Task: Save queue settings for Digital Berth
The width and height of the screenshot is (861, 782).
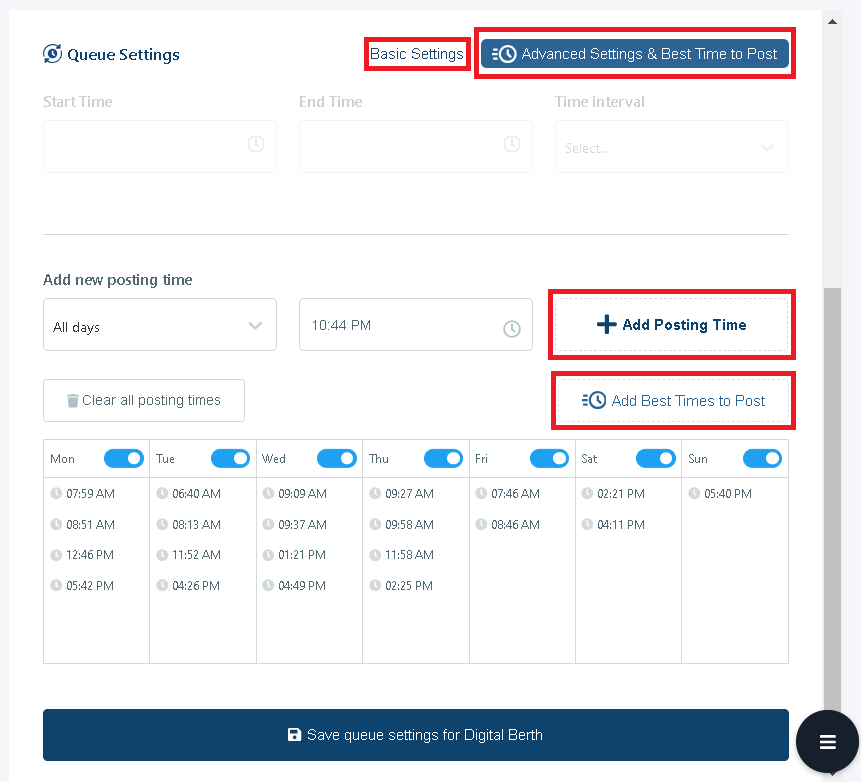Action: (415, 734)
